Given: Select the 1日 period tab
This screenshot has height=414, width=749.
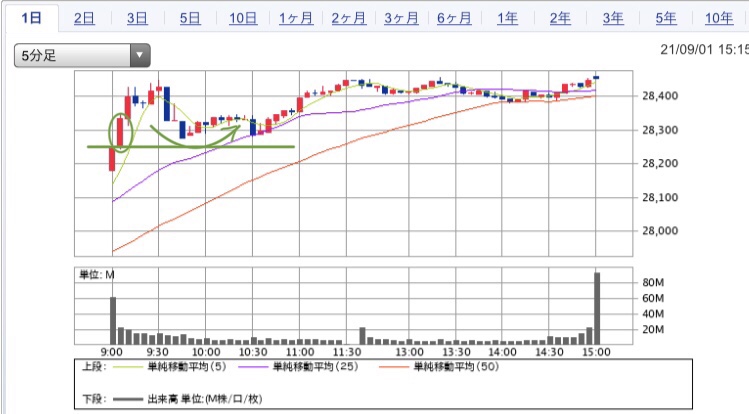Looking at the screenshot, I should coord(32,18).
